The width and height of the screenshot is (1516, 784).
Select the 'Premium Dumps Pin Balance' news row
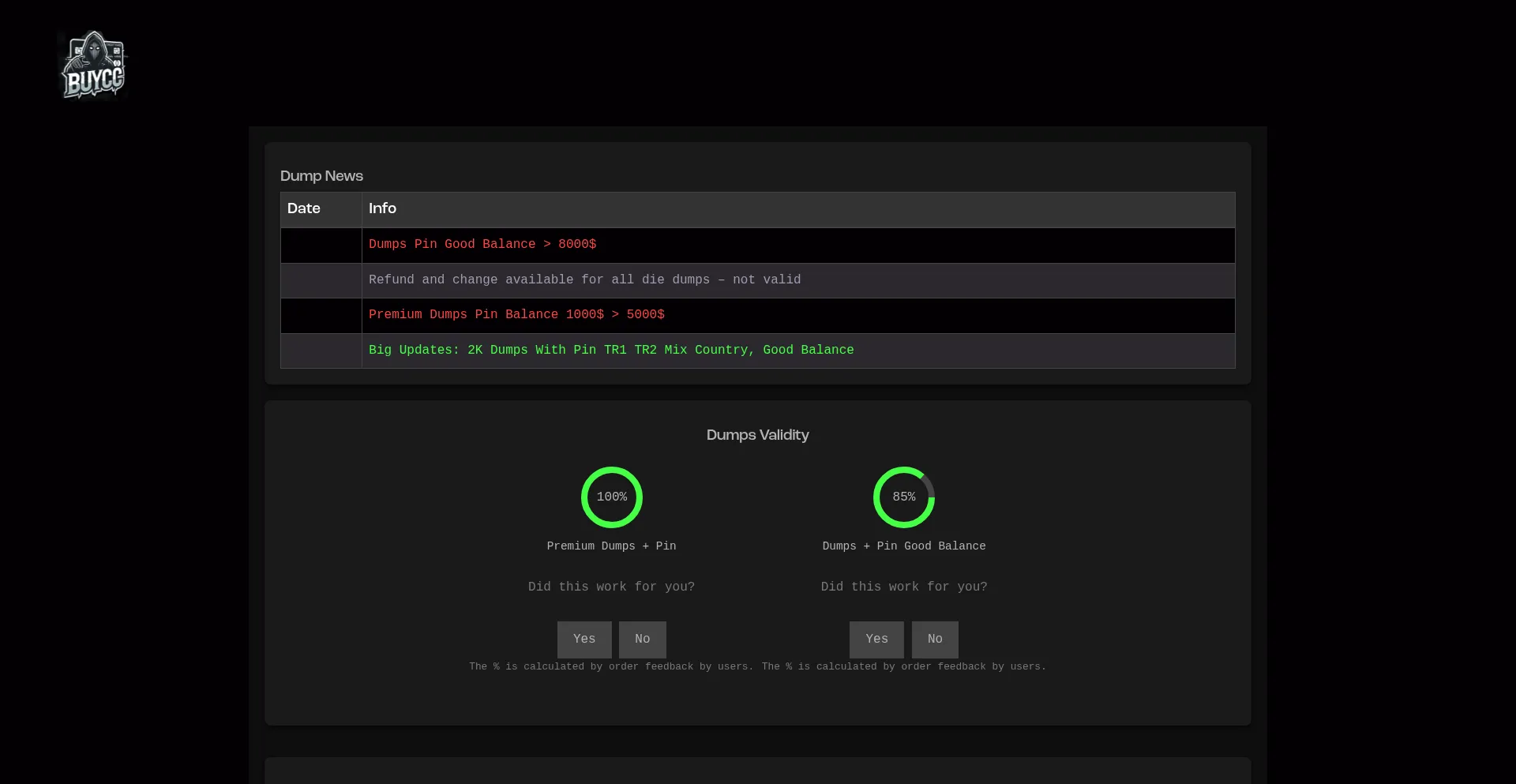(516, 315)
